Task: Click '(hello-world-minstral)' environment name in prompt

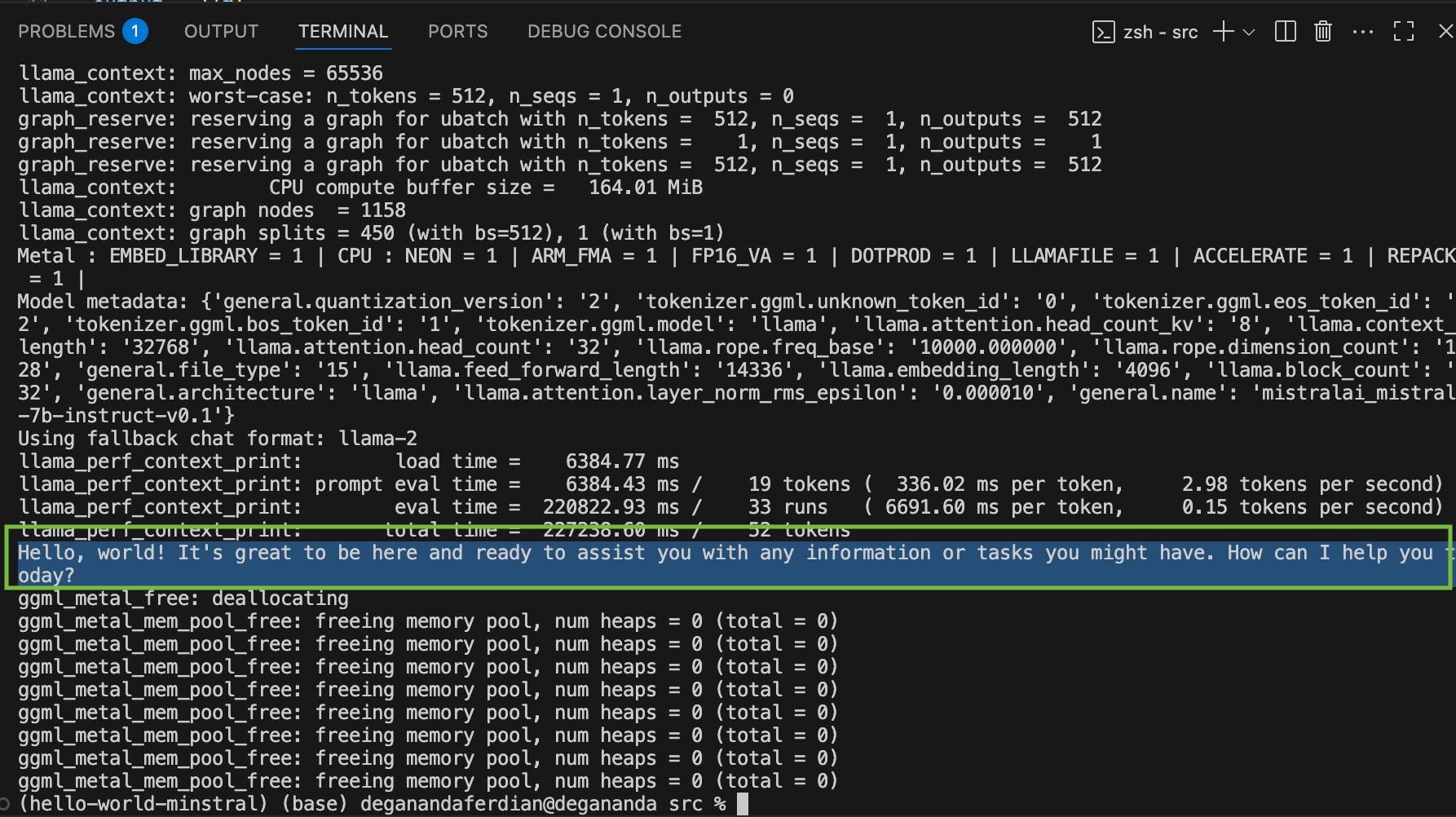Action: point(143,804)
